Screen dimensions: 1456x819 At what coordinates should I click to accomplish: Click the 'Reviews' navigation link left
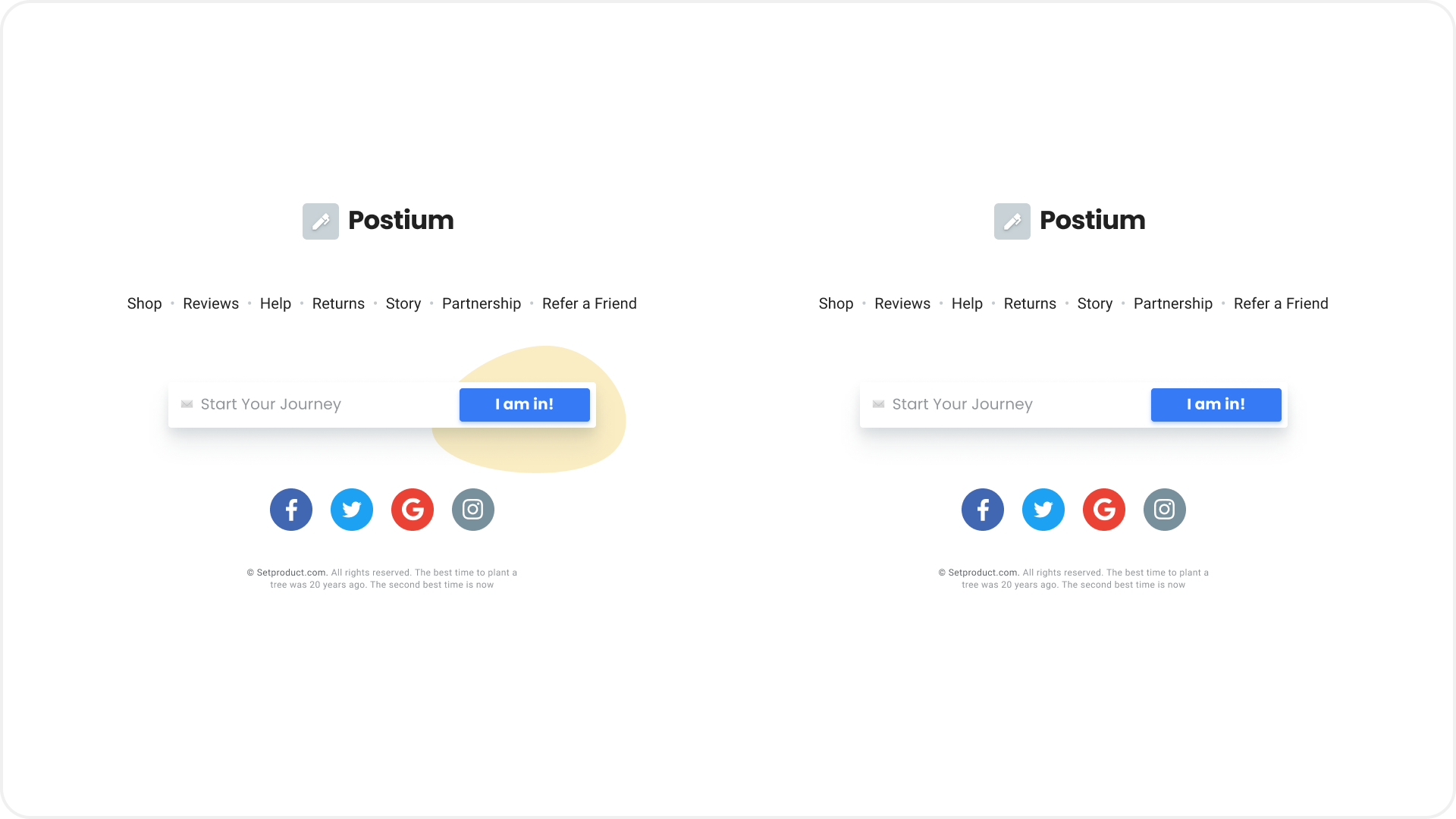(x=211, y=303)
